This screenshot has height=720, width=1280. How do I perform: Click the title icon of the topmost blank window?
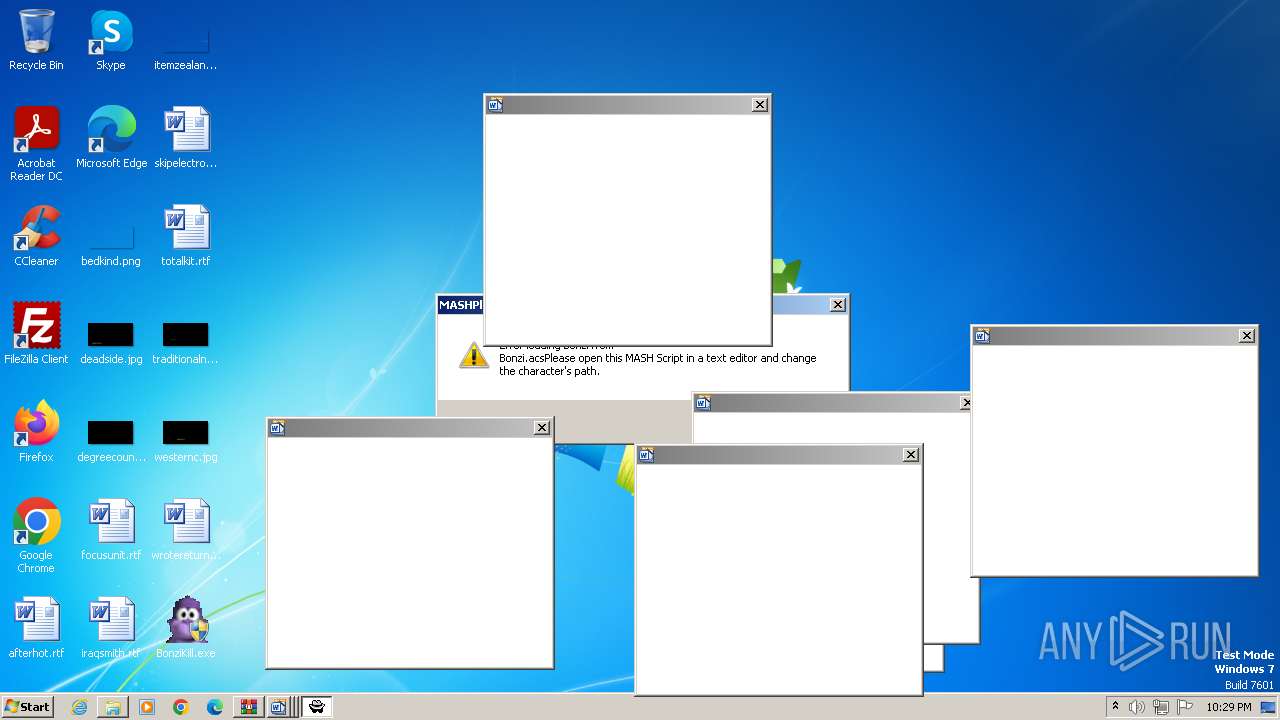point(495,105)
